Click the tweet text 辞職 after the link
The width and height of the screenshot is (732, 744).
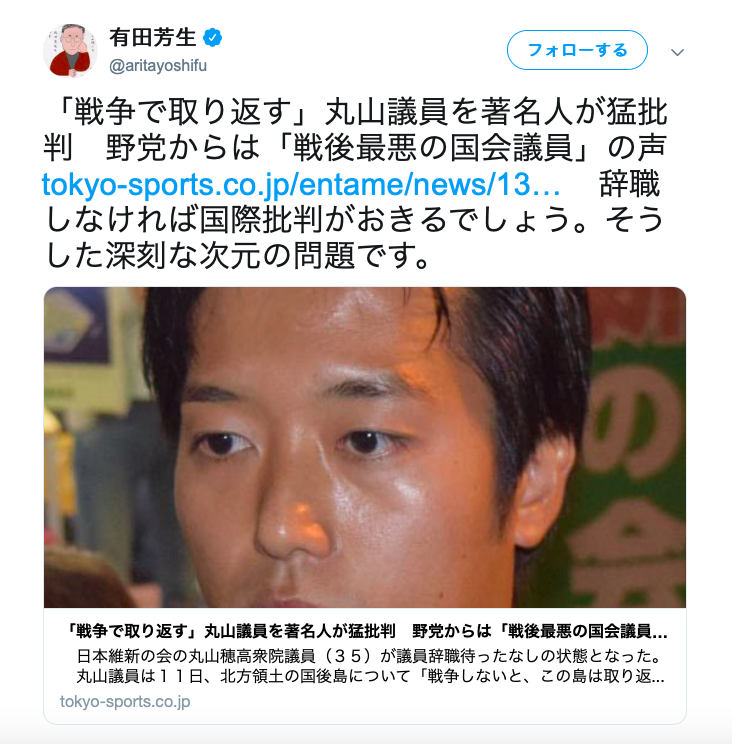(629, 184)
